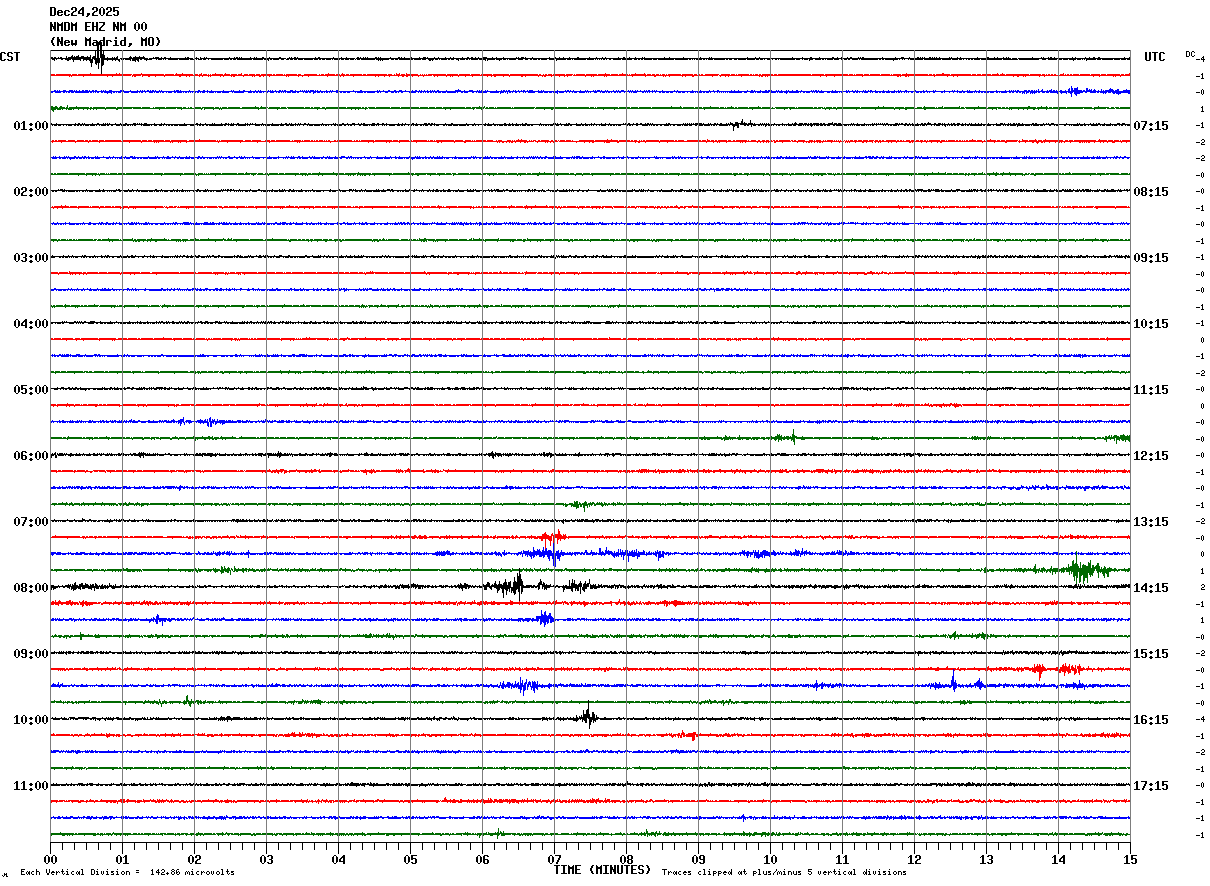Select the 10:00 CST row label
This screenshot has height=886, width=1210.
pyautogui.click(x=30, y=720)
